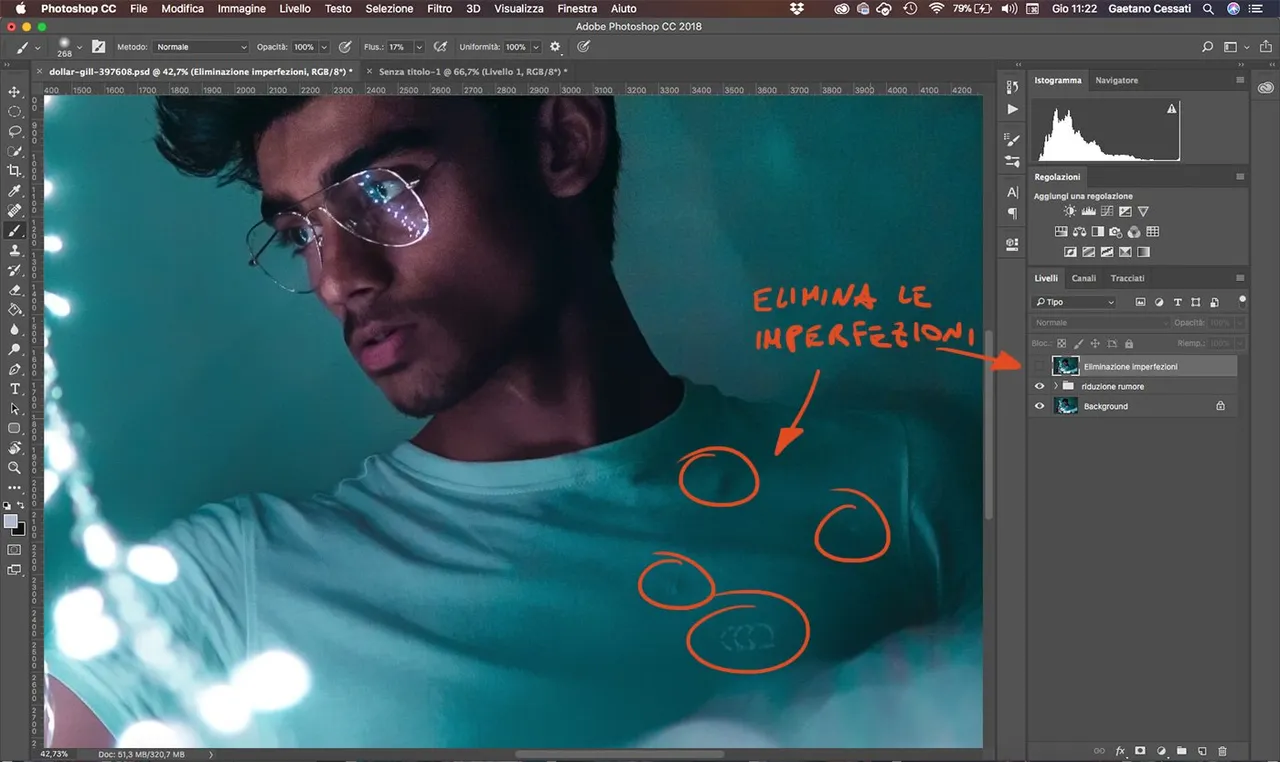Switch to Senza titolo-1 document tab
Image resolution: width=1280 pixels, height=762 pixels.
coord(472,72)
